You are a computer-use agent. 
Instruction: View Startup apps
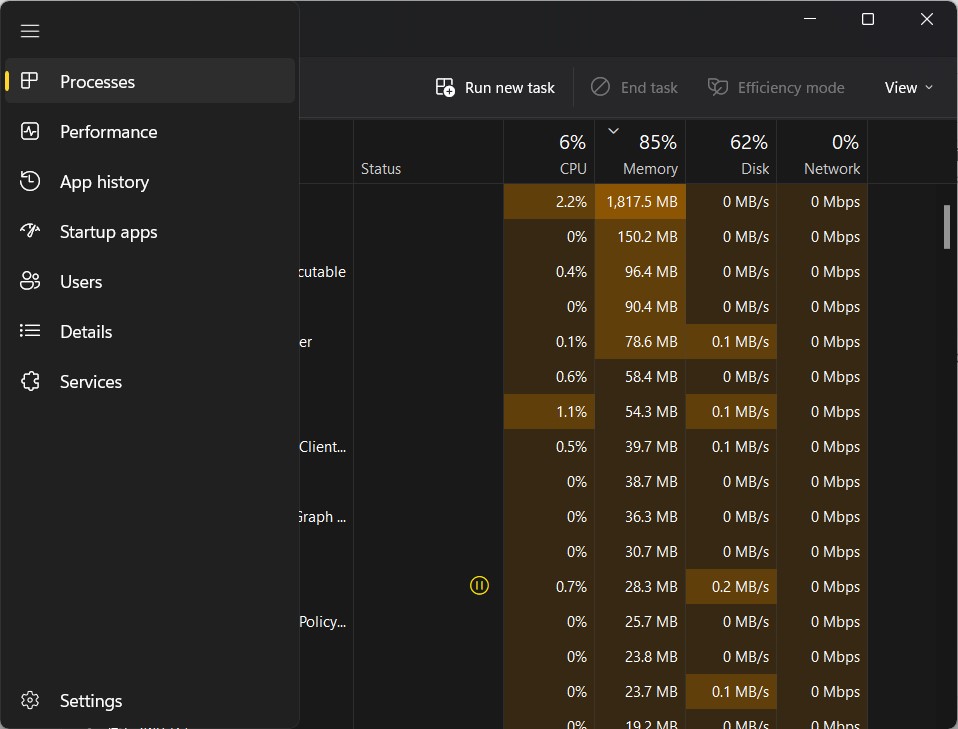click(109, 231)
